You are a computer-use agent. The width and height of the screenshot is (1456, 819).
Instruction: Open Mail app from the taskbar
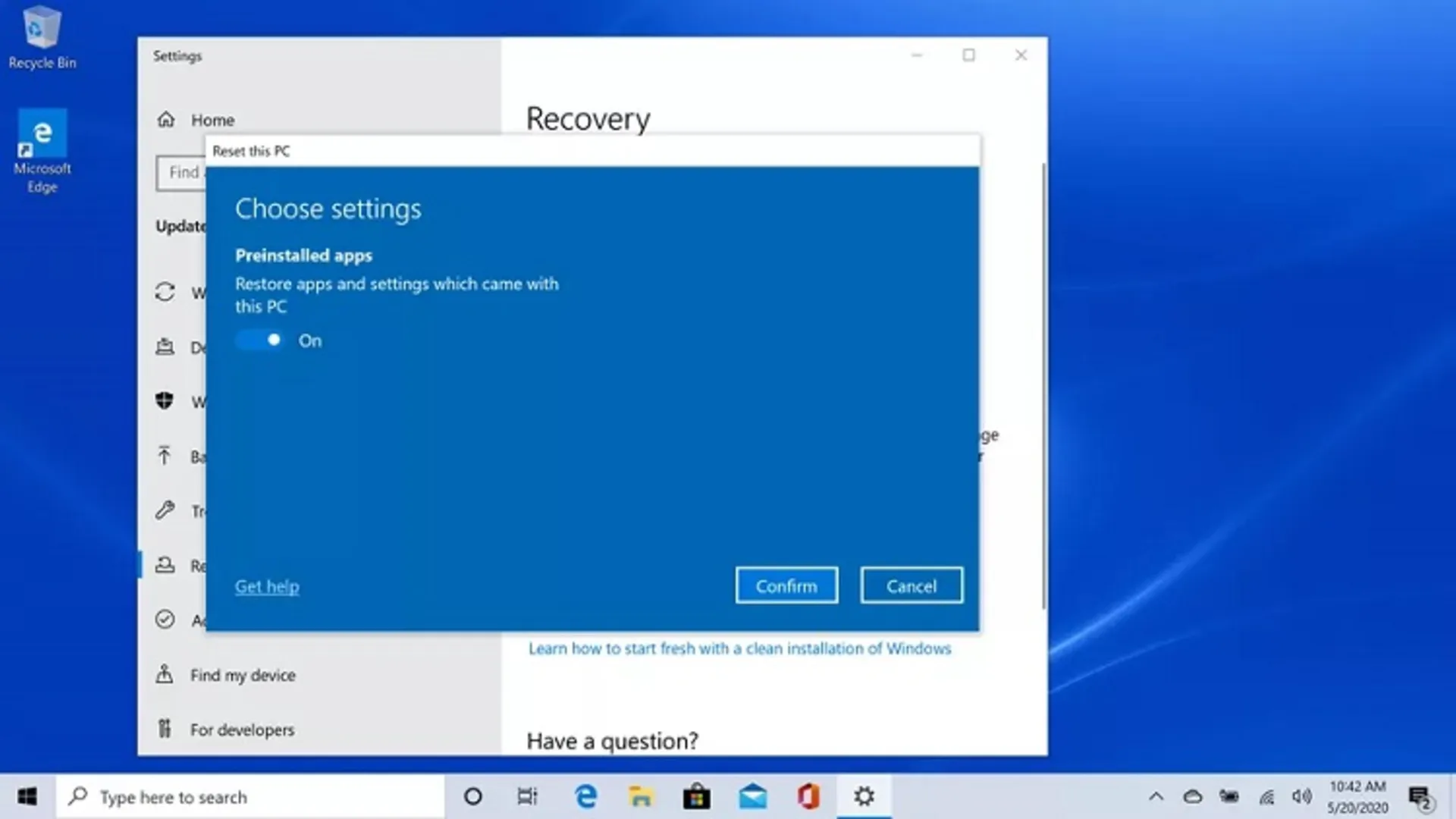point(752,796)
